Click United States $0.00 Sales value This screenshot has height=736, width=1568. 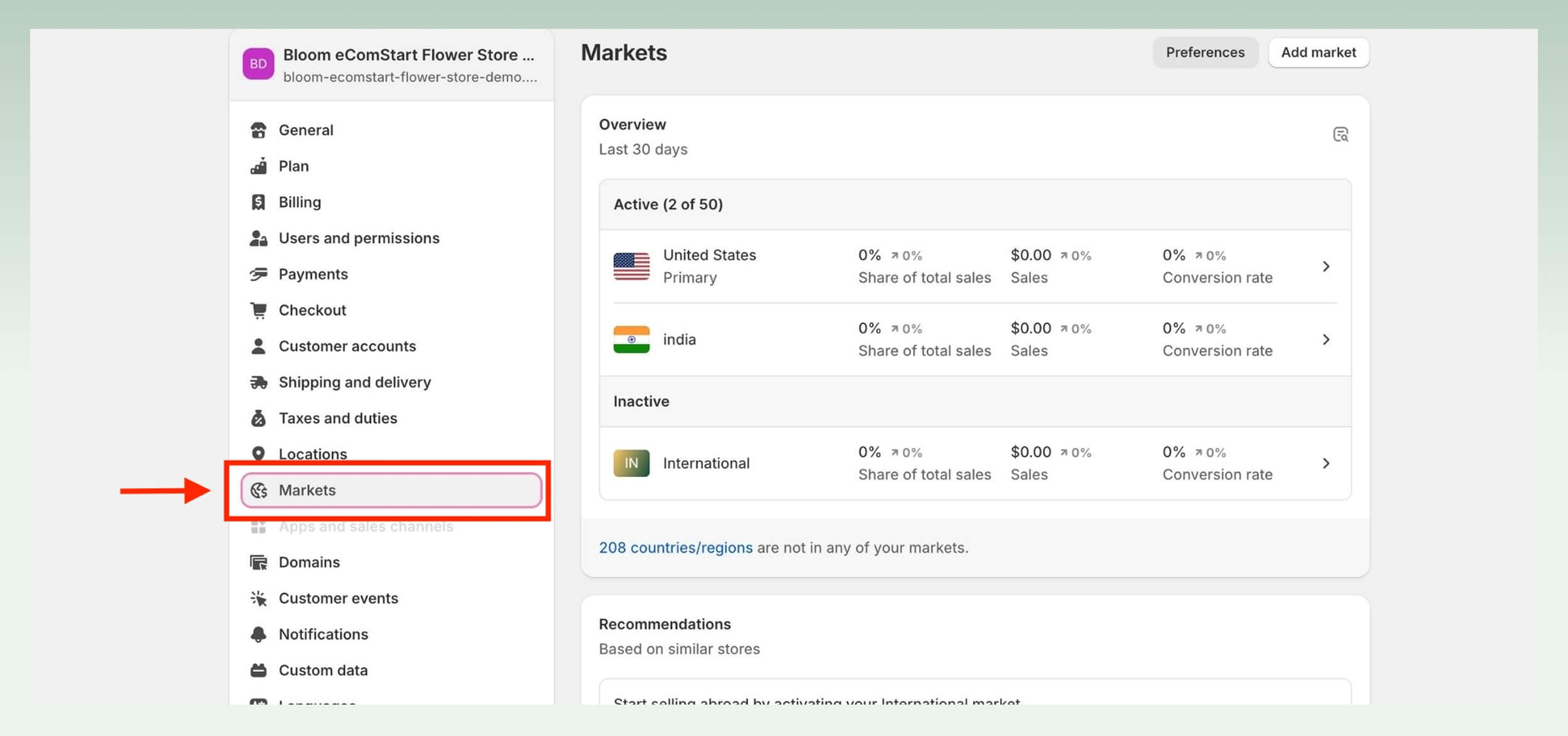point(1030,255)
